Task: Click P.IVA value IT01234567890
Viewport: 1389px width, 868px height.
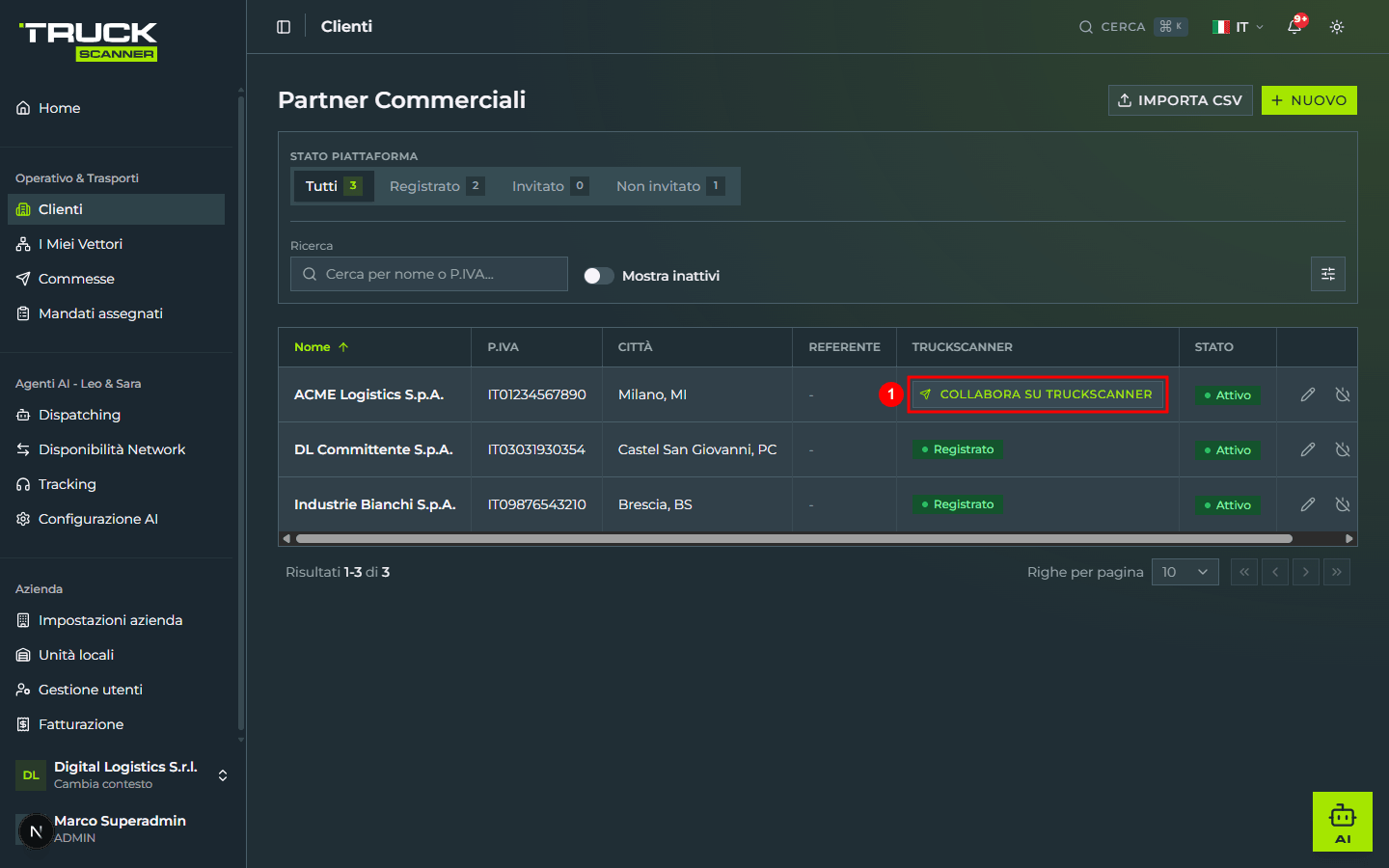Action: 536,394
